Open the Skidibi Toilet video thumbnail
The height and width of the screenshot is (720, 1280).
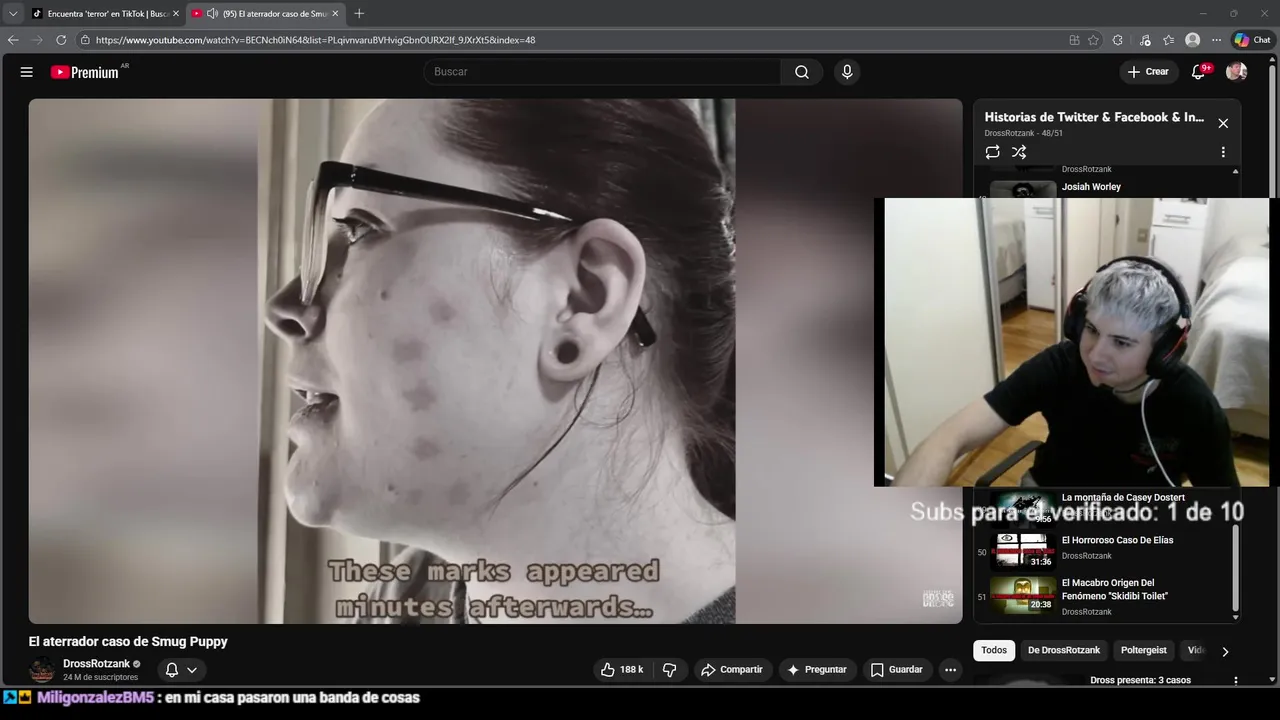pos(1022,595)
